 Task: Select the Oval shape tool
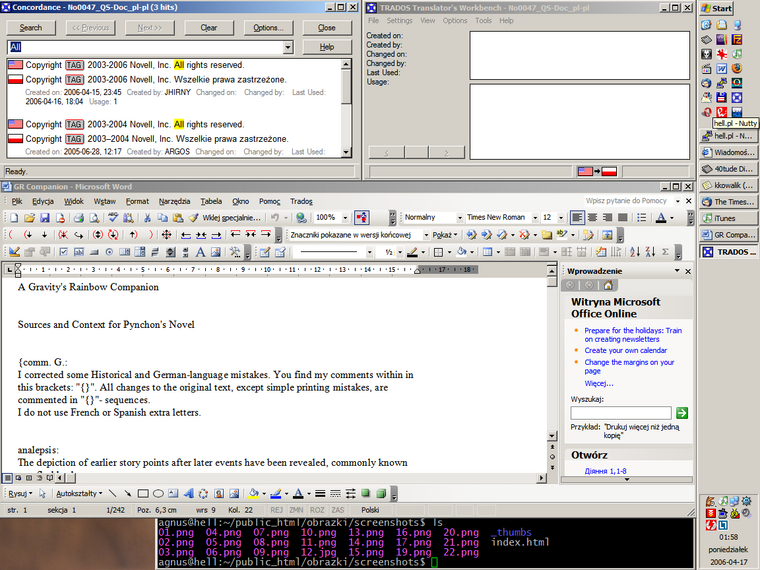(x=158, y=494)
